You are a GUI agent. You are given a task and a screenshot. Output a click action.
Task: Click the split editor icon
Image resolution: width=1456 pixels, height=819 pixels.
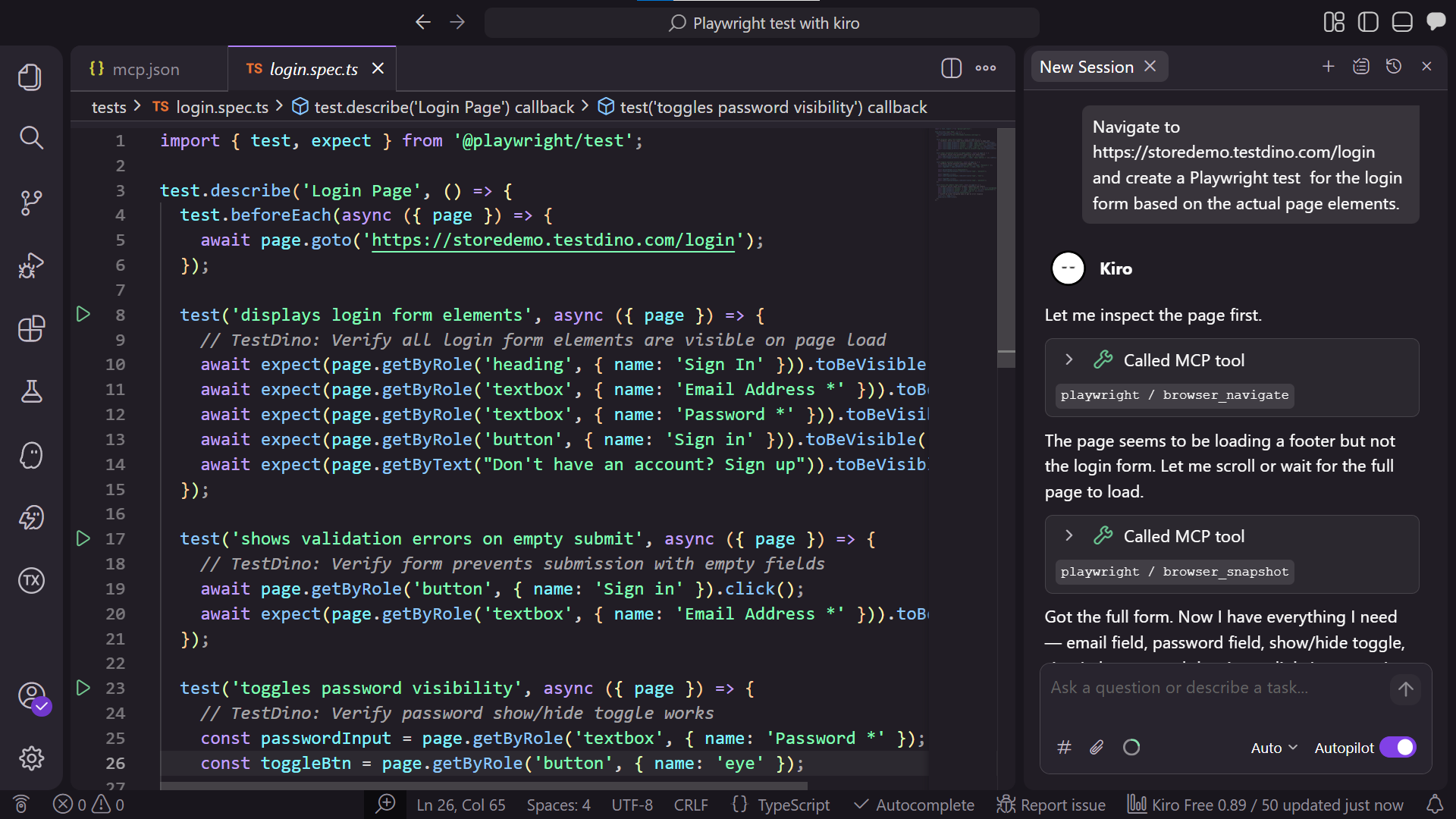tap(951, 68)
